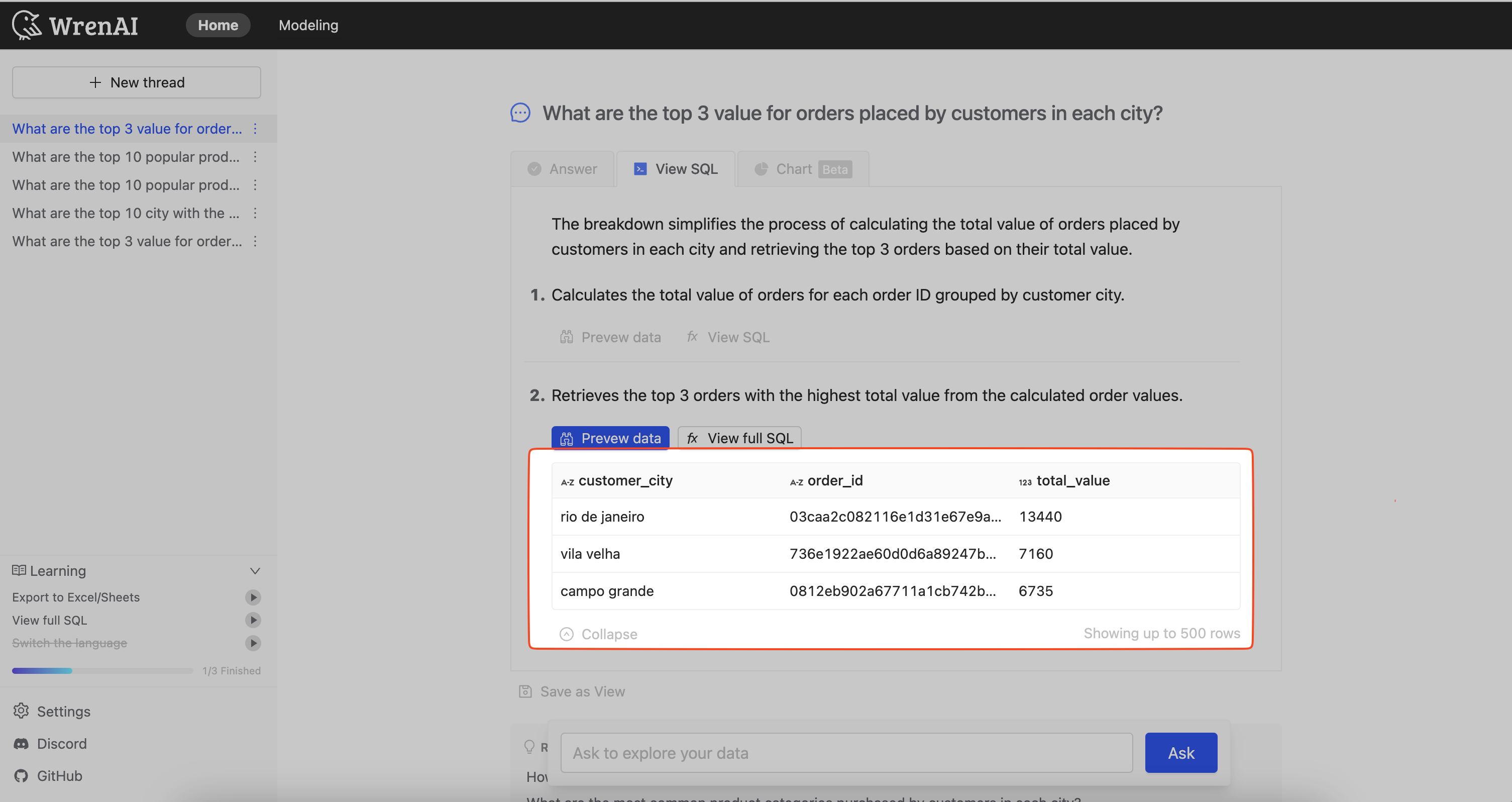1512x802 pixels.
Task: Click the Save as View disk icon
Action: point(525,691)
